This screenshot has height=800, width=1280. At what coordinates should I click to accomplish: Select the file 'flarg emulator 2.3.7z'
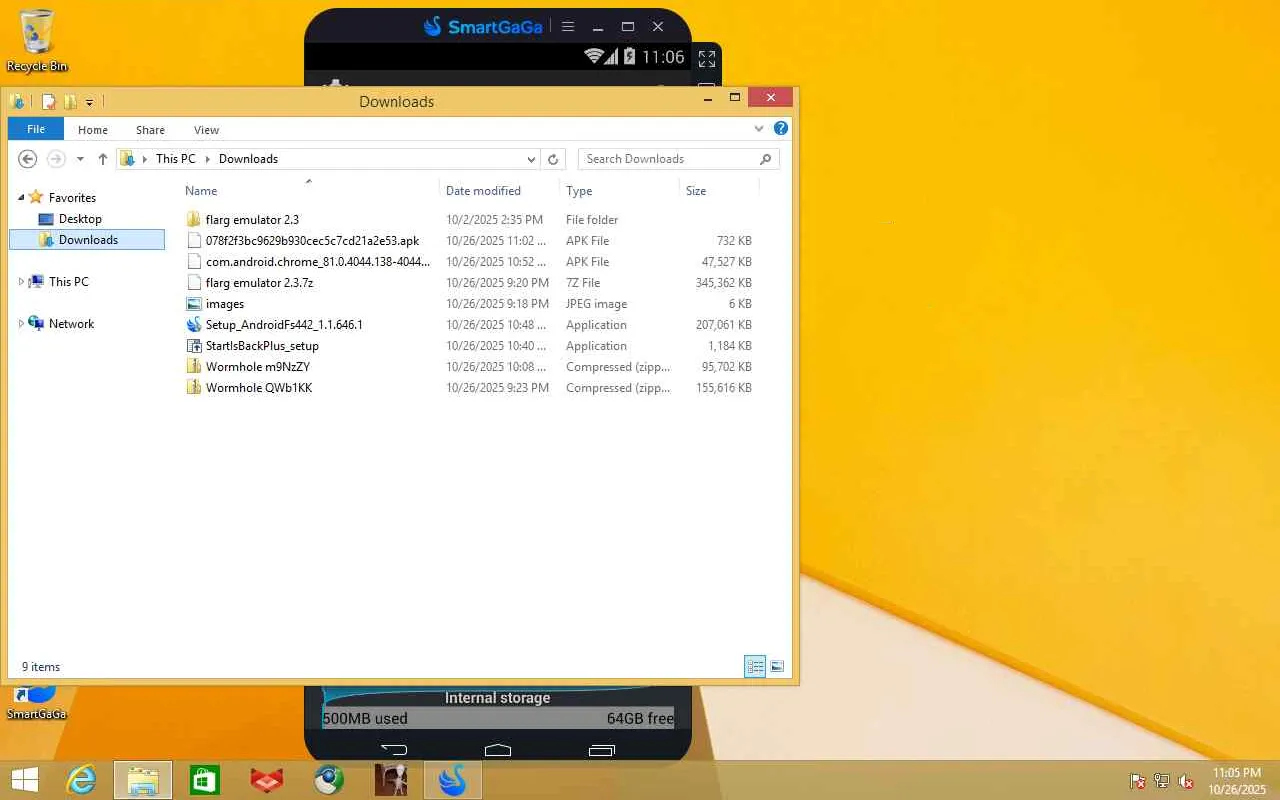pos(259,283)
